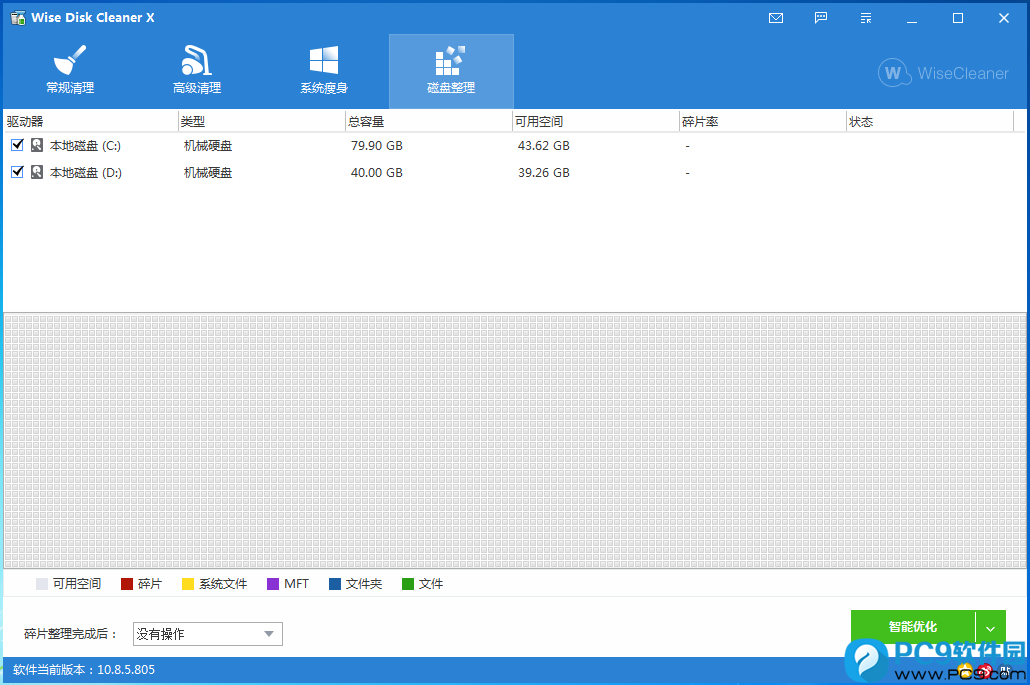Select the 本地磁盘 (C:) row name
Image resolution: width=1030 pixels, height=685 pixels.
[x=85, y=146]
